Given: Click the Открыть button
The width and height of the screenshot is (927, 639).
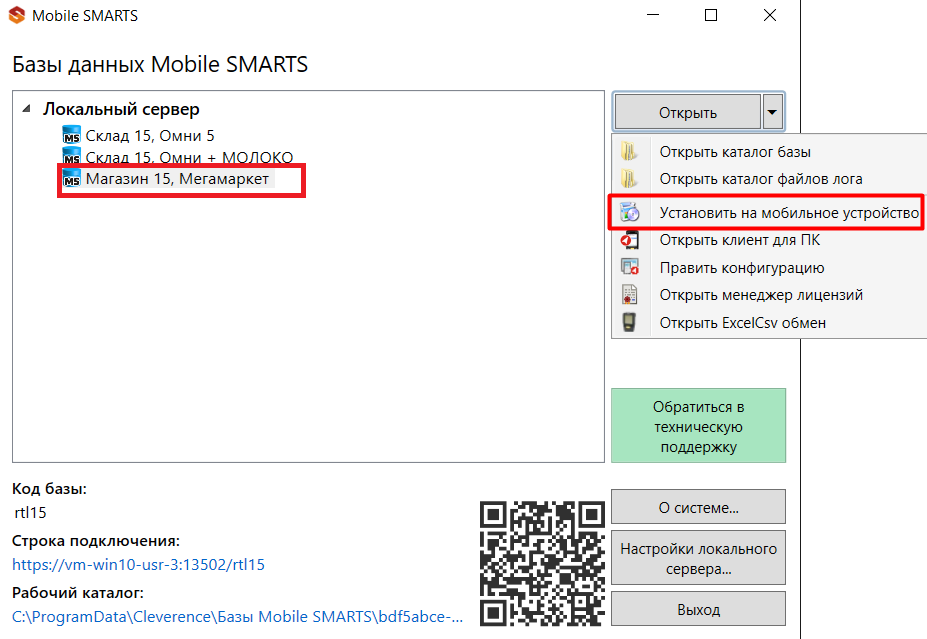Looking at the screenshot, I should pyautogui.click(x=688, y=112).
